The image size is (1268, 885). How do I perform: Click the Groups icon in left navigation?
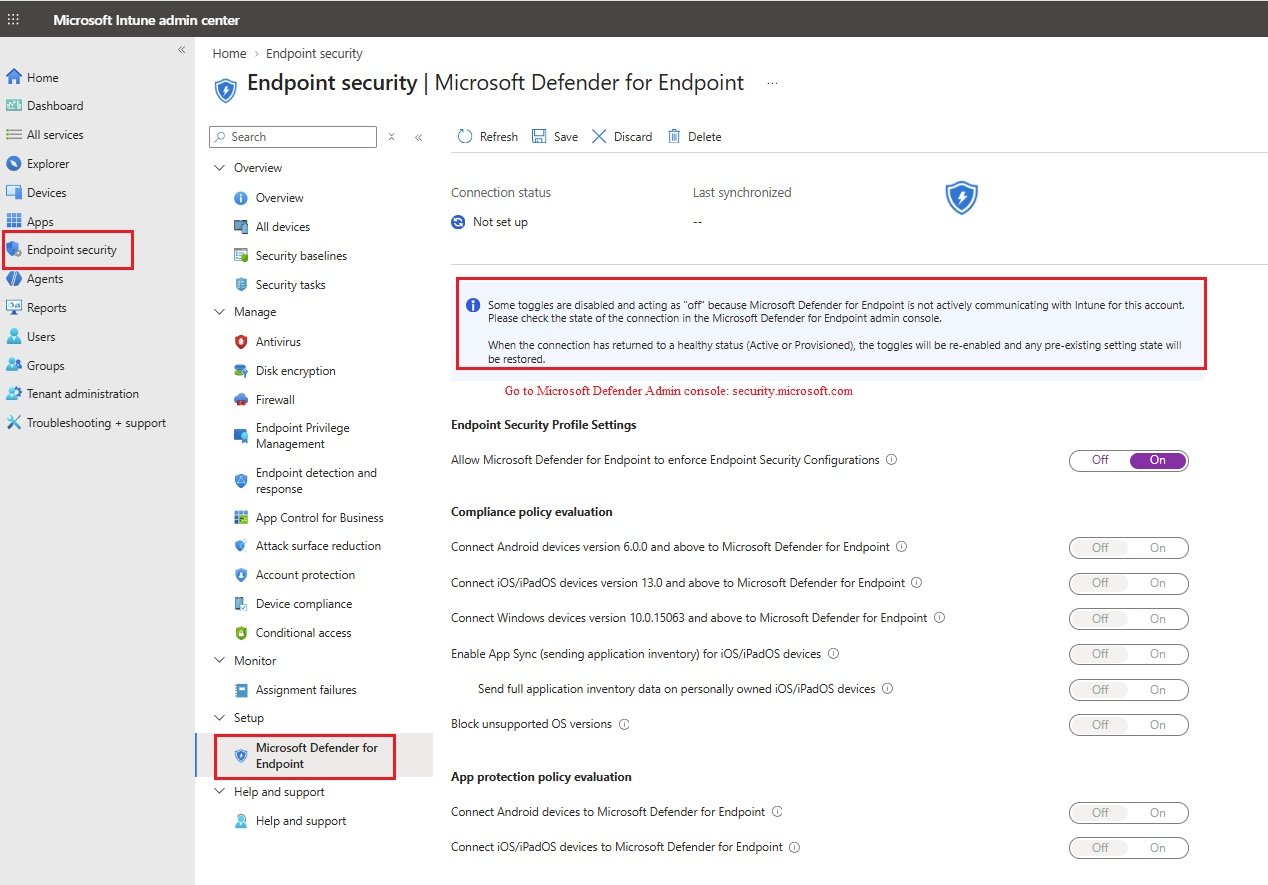click(14, 365)
